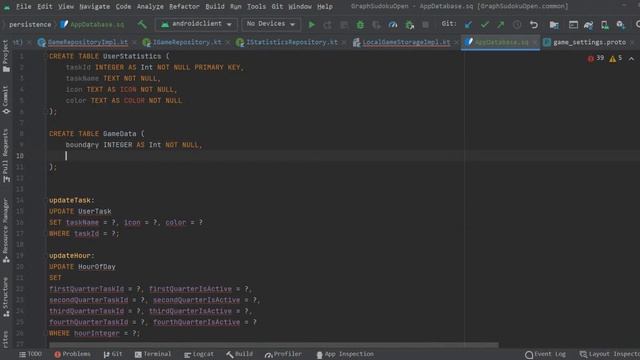
Task: Click Git commit checkmark icon
Action: point(484,25)
